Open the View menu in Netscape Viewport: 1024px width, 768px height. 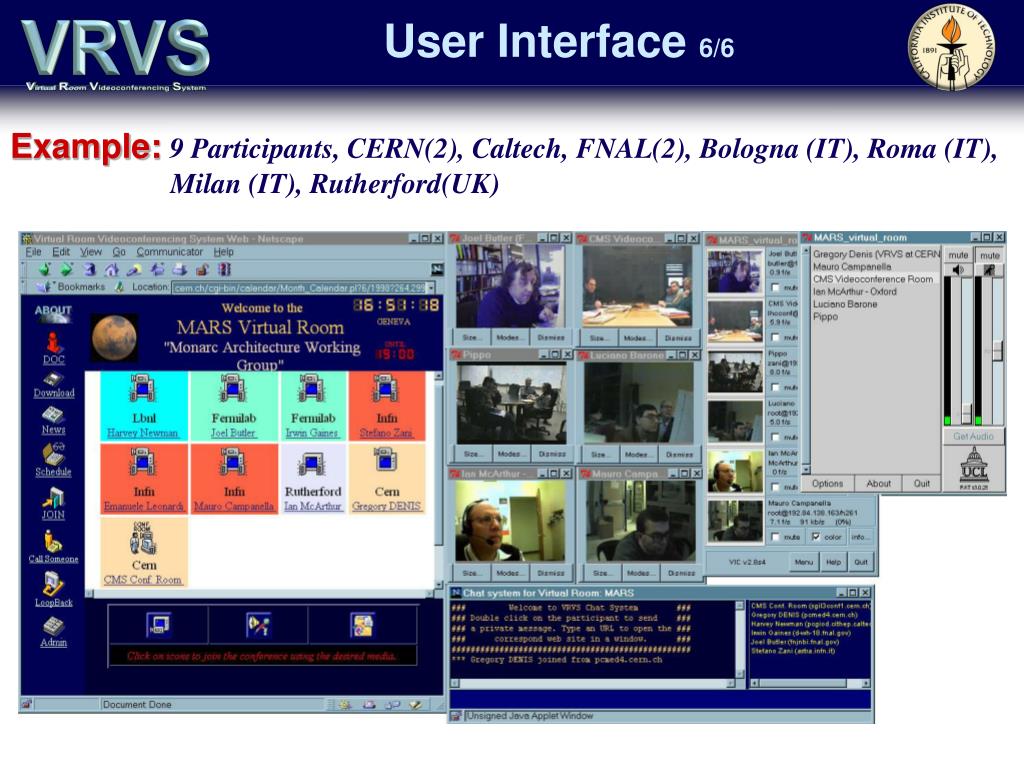91,252
